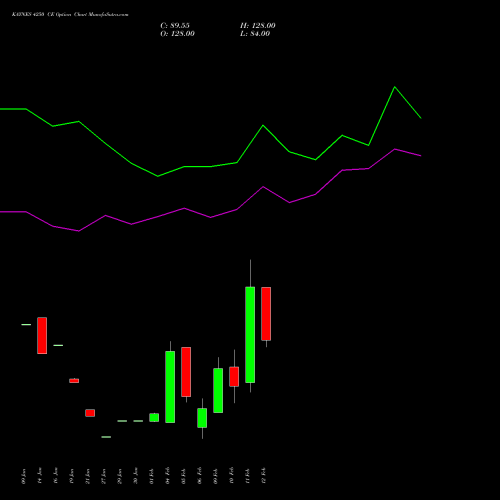Click the high price value H: 128.00
This screenshot has width=500, height=500.
click(258, 26)
